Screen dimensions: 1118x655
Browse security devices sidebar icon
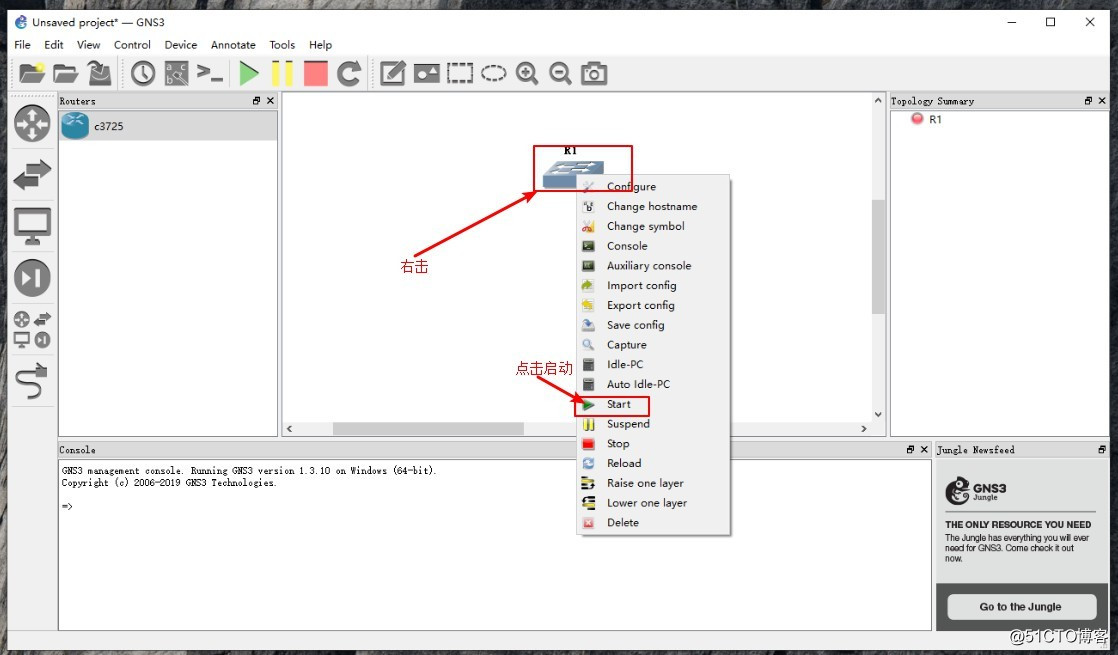click(x=32, y=278)
